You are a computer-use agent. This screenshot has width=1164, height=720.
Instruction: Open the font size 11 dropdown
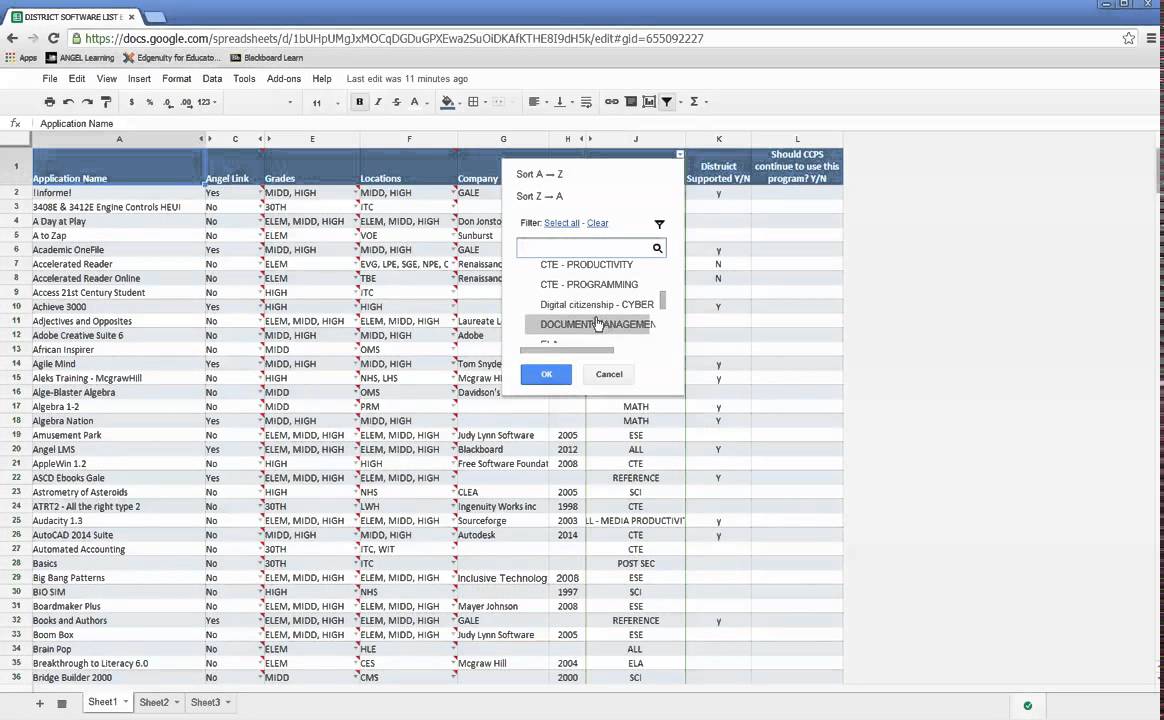coord(325,102)
